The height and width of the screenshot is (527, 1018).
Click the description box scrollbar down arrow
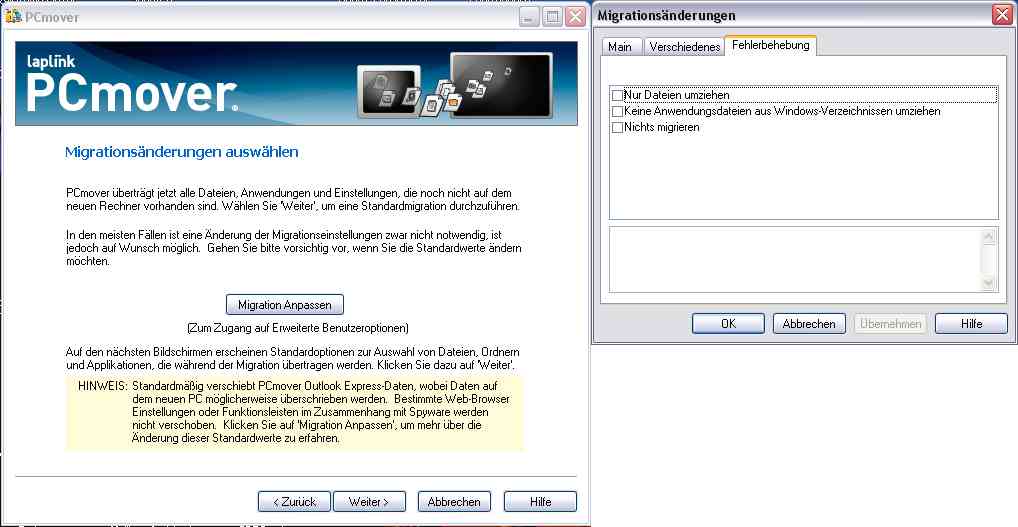coord(990,284)
